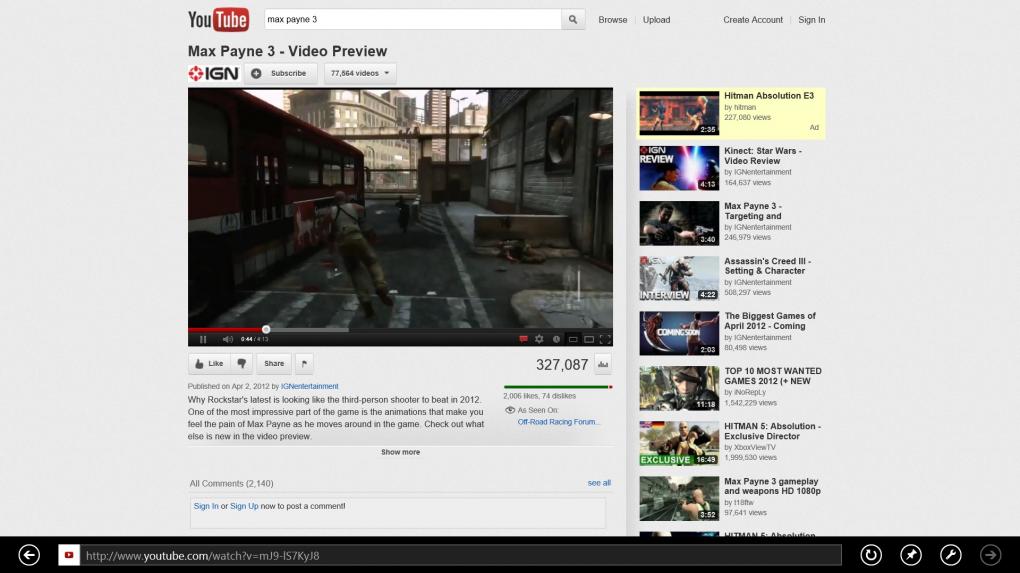This screenshot has width=1020, height=573.
Task: Open Assassin's Creed III interview thumbnail
Action: [x=678, y=278]
